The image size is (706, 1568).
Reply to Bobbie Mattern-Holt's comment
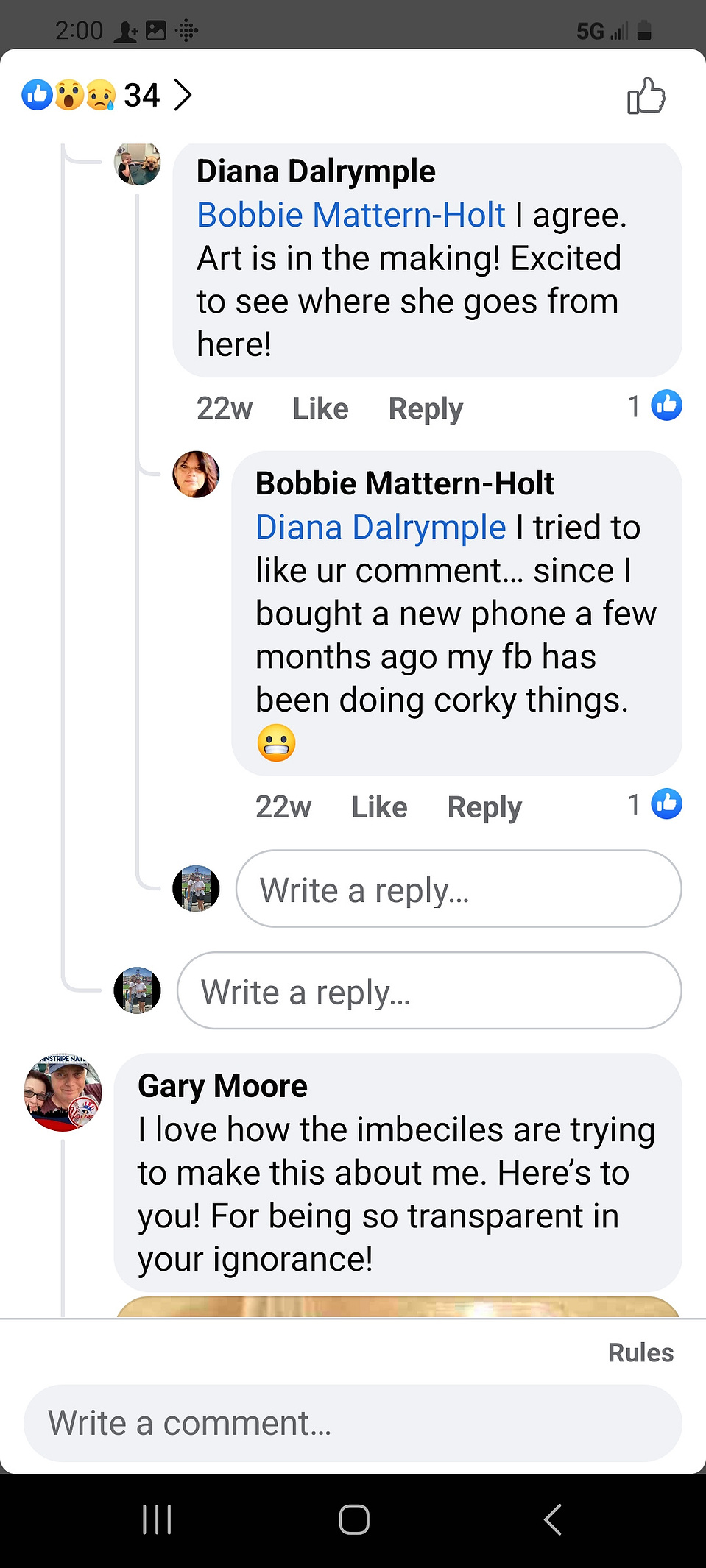[484, 807]
